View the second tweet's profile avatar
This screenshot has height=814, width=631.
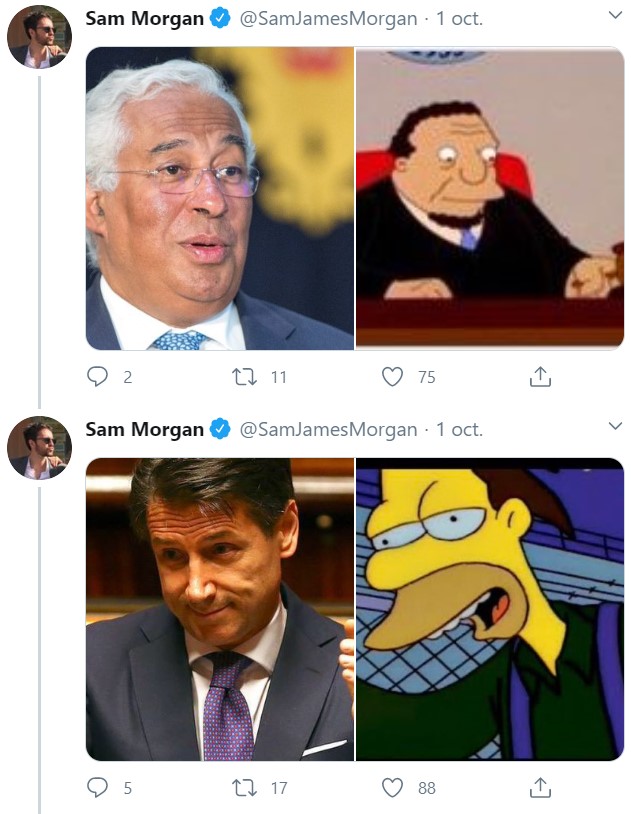point(39,447)
